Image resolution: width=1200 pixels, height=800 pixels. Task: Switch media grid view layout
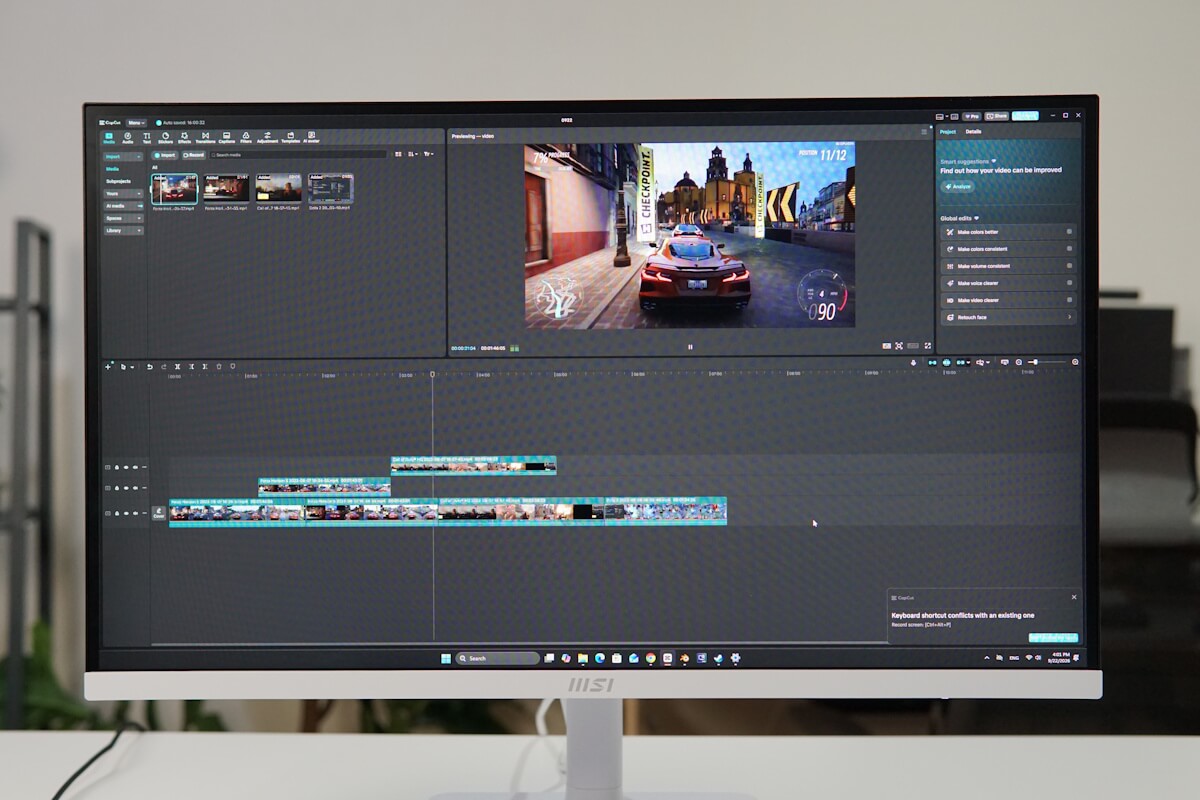click(x=398, y=154)
